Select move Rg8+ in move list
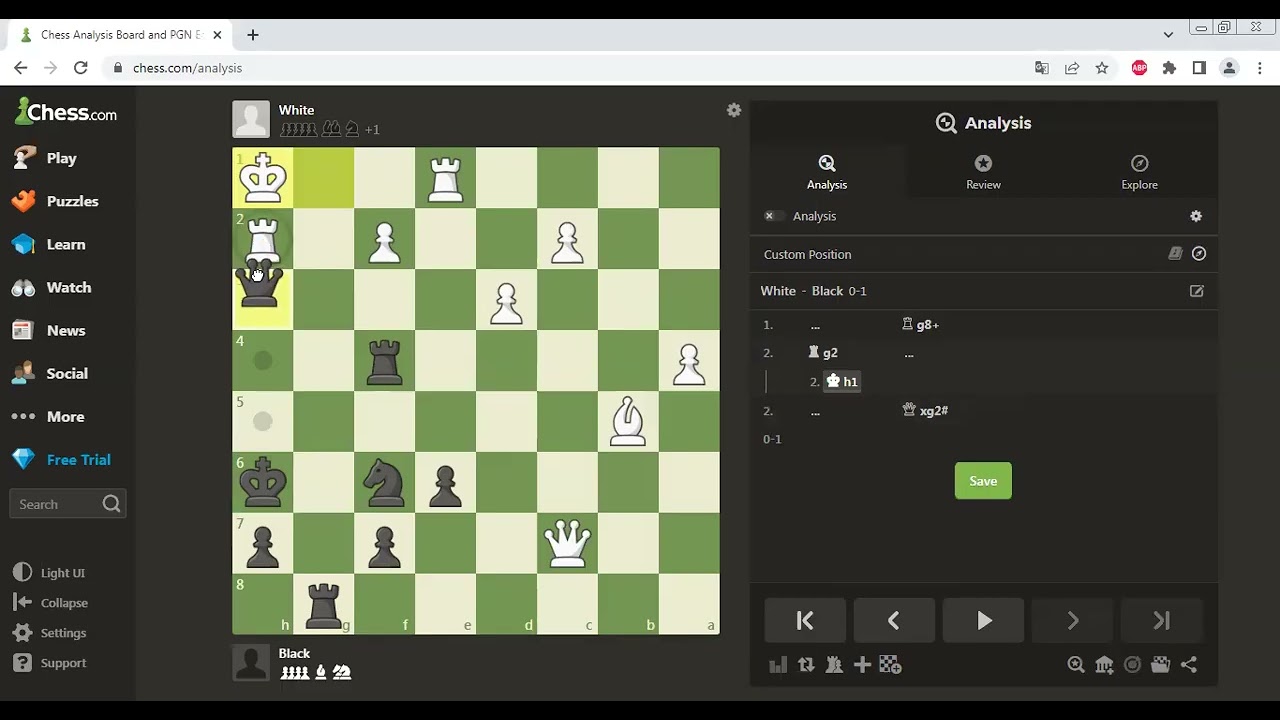The image size is (1280, 720). (x=920, y=324)
